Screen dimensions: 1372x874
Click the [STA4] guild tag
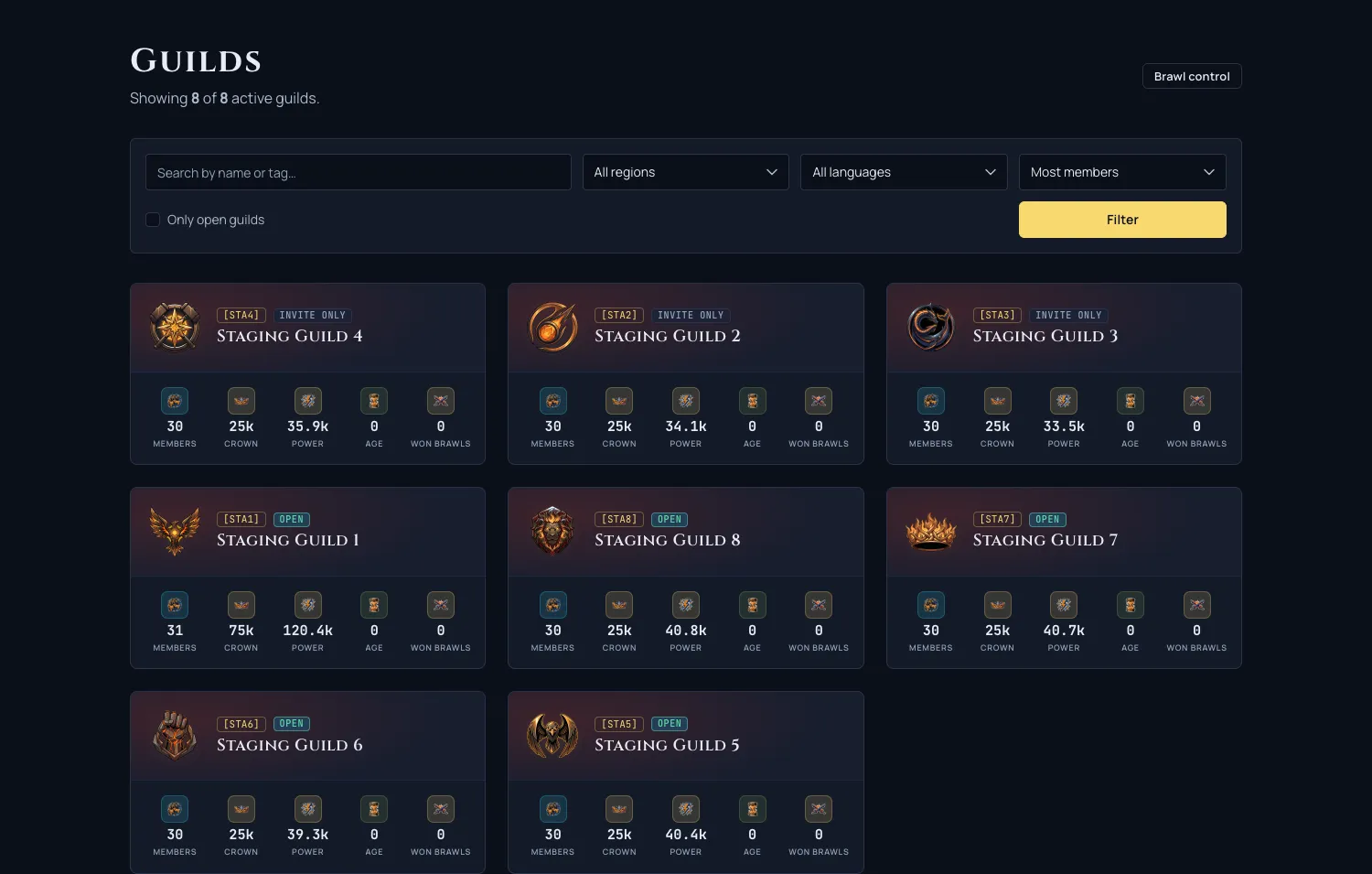pyautogui.click(x=241, y=315)
